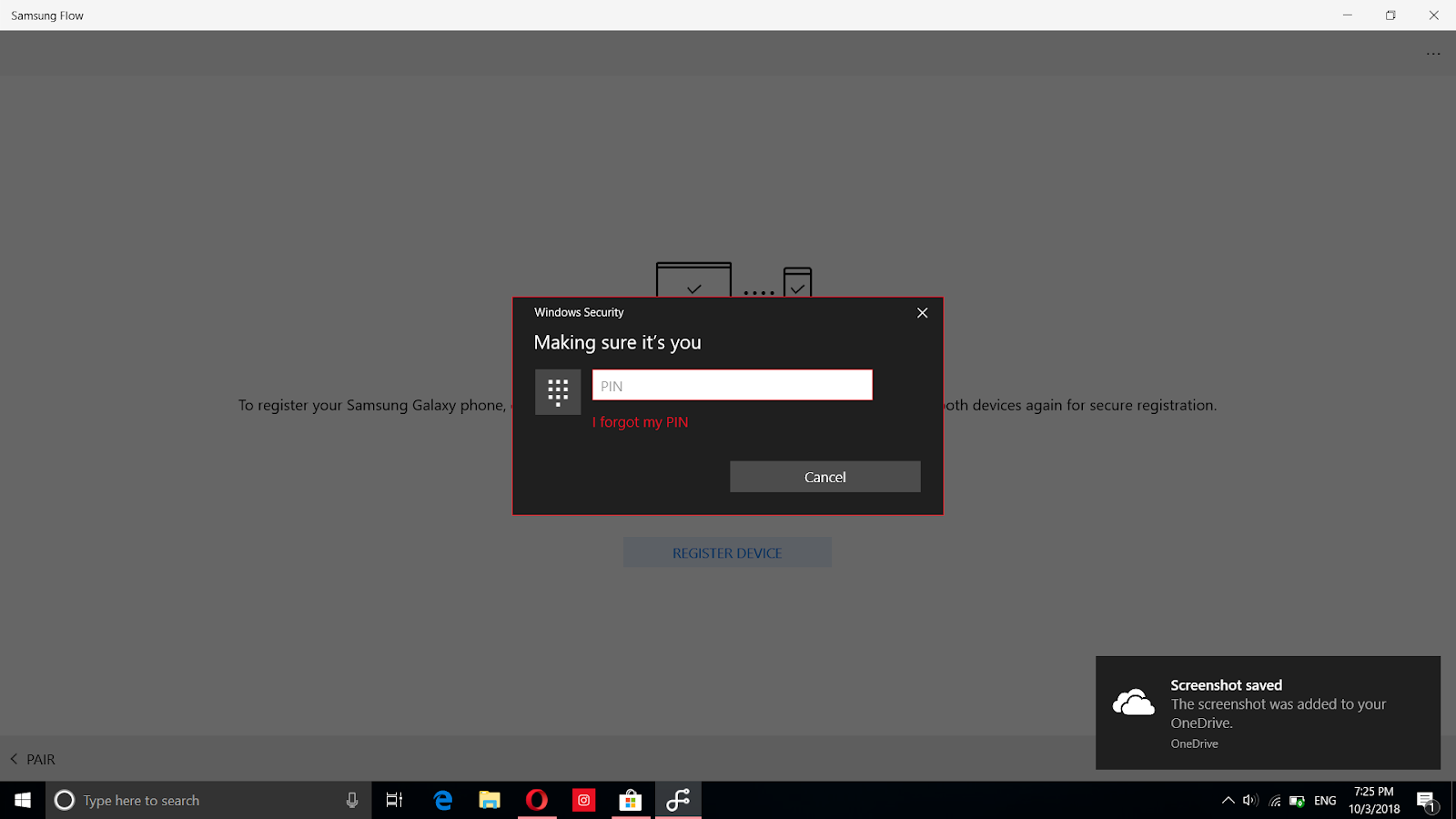This screenshot has width=1456, height=819.
Task: Open the 'Screenshot saved' OneDrive notification
Action: pyautogui.click(x=1268, y=713)
